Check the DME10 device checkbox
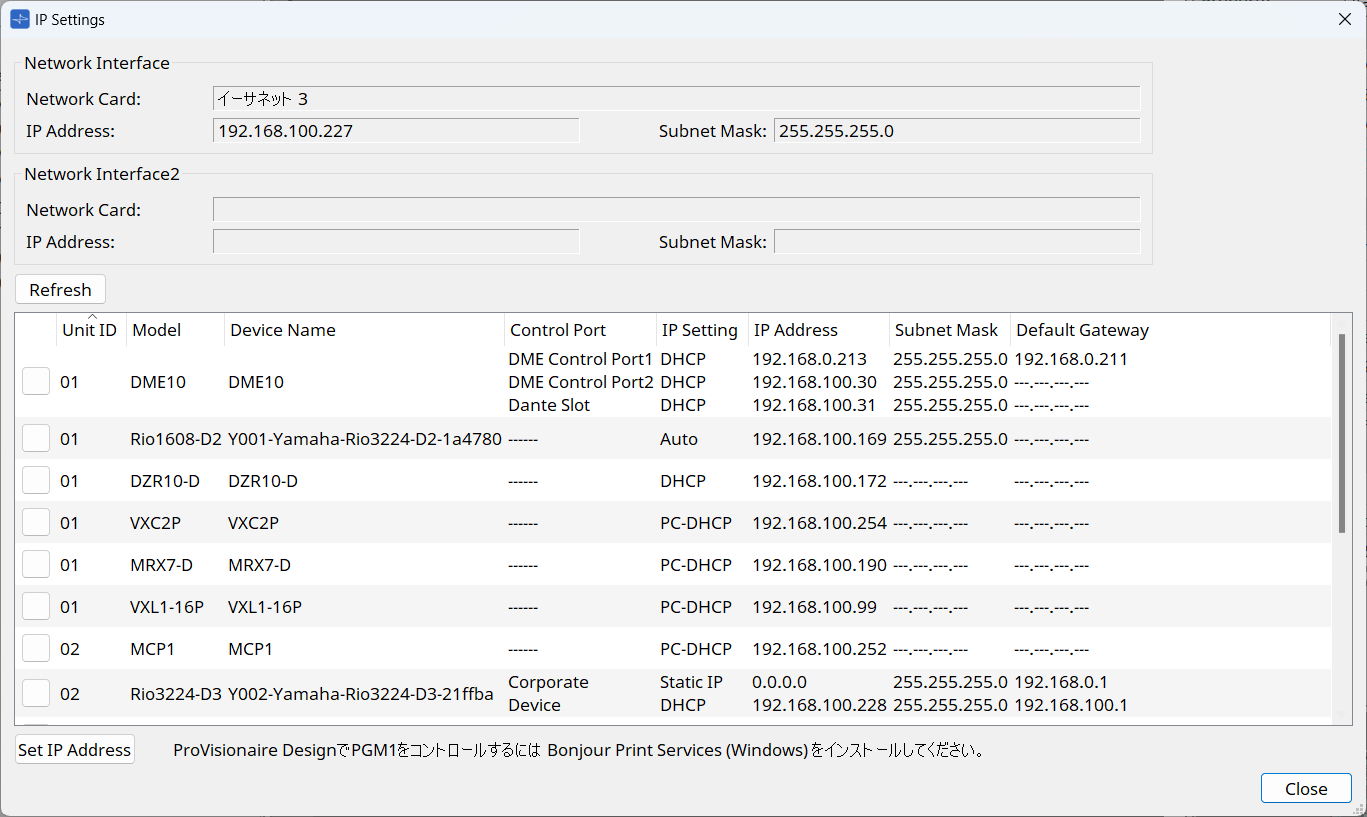1367x817 pixels. (x=36, y=381)
